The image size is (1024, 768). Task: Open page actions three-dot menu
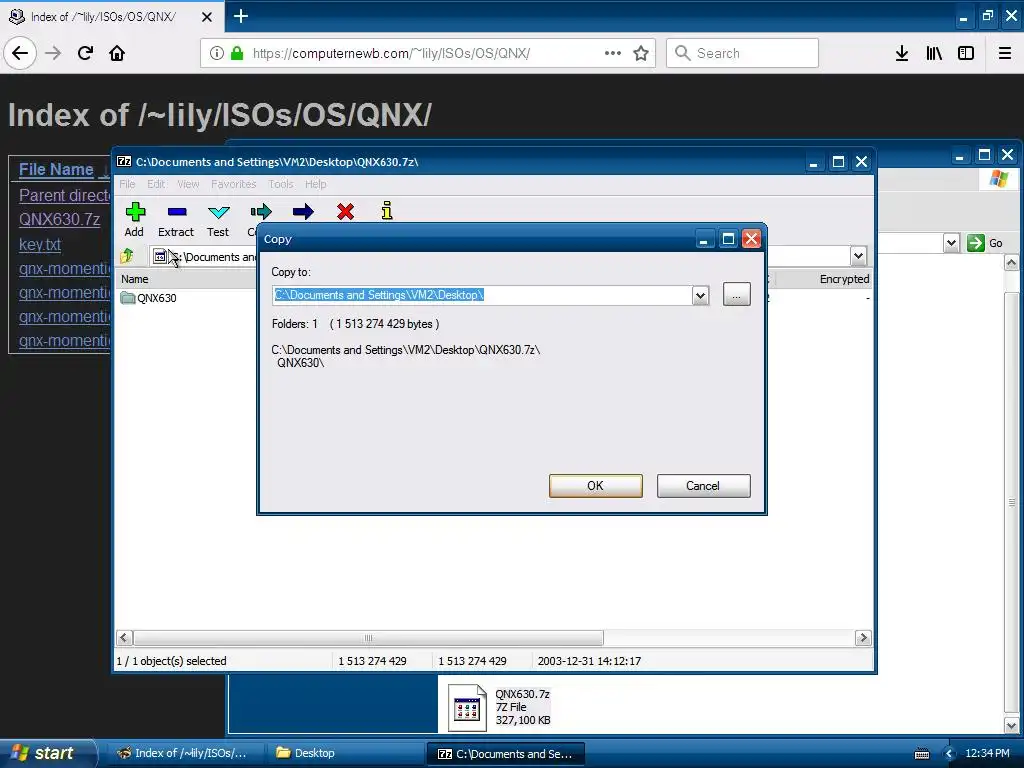613,53
